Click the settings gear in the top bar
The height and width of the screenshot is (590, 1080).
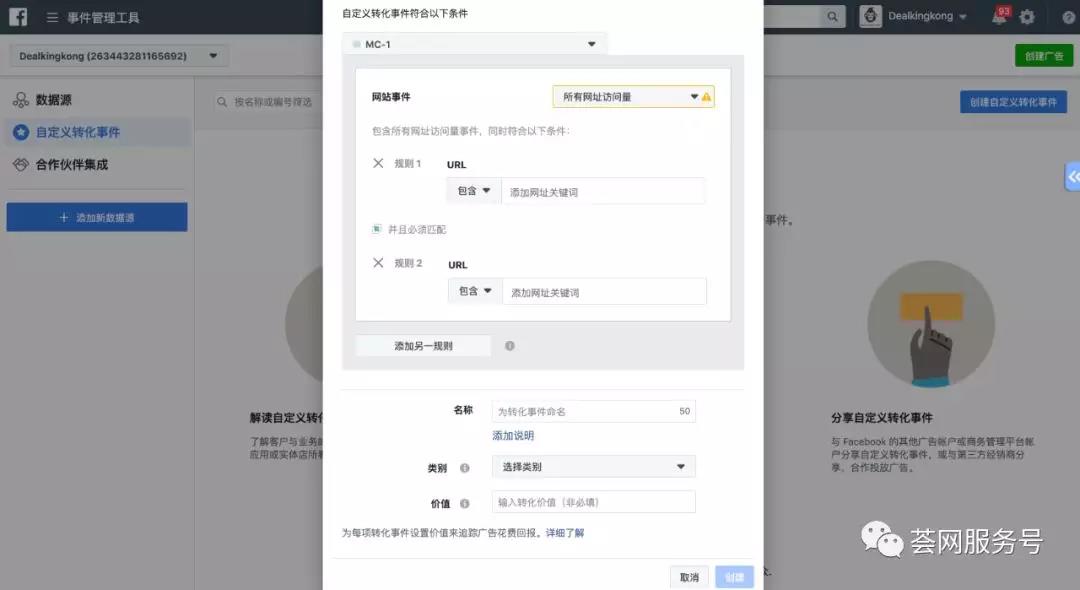pos(1027,17)
